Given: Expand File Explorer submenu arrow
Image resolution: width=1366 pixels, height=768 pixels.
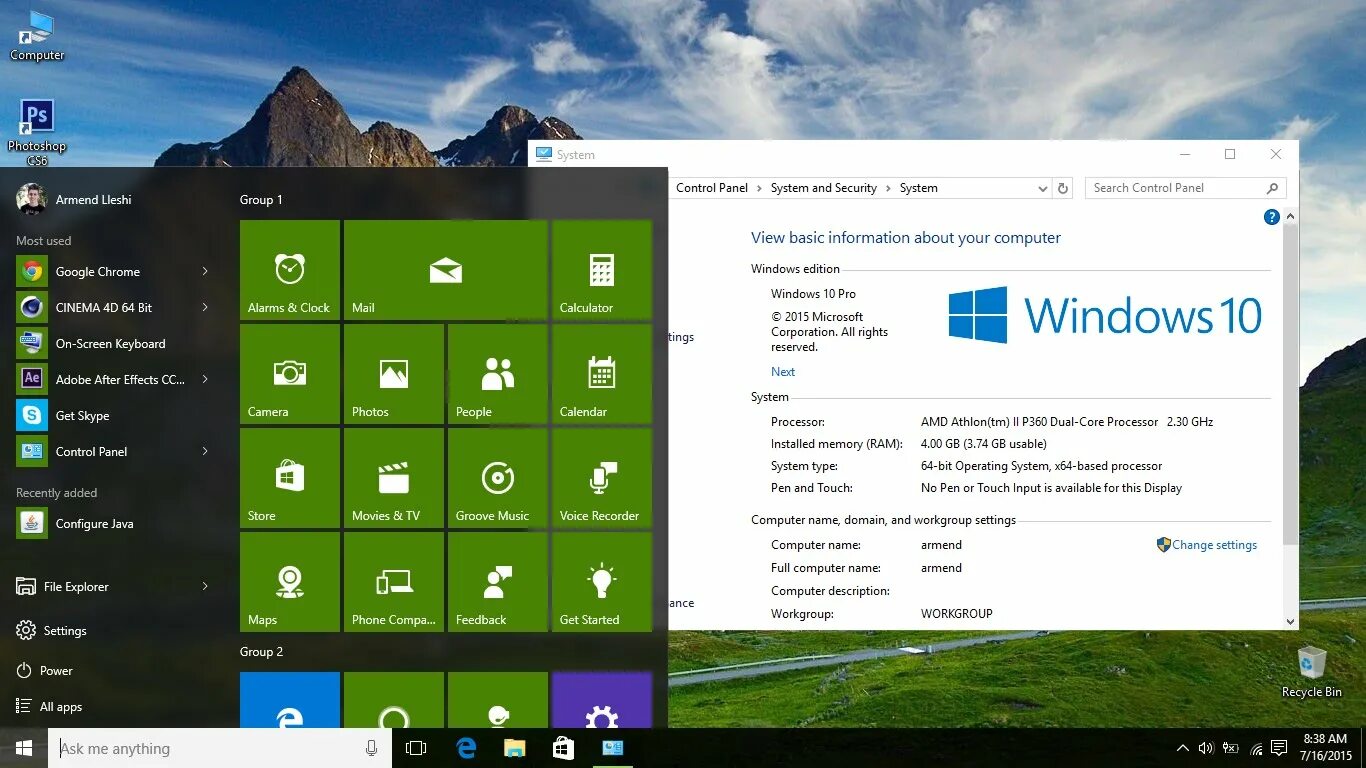Looking at the screenshot, I should [x=204, y=586].
